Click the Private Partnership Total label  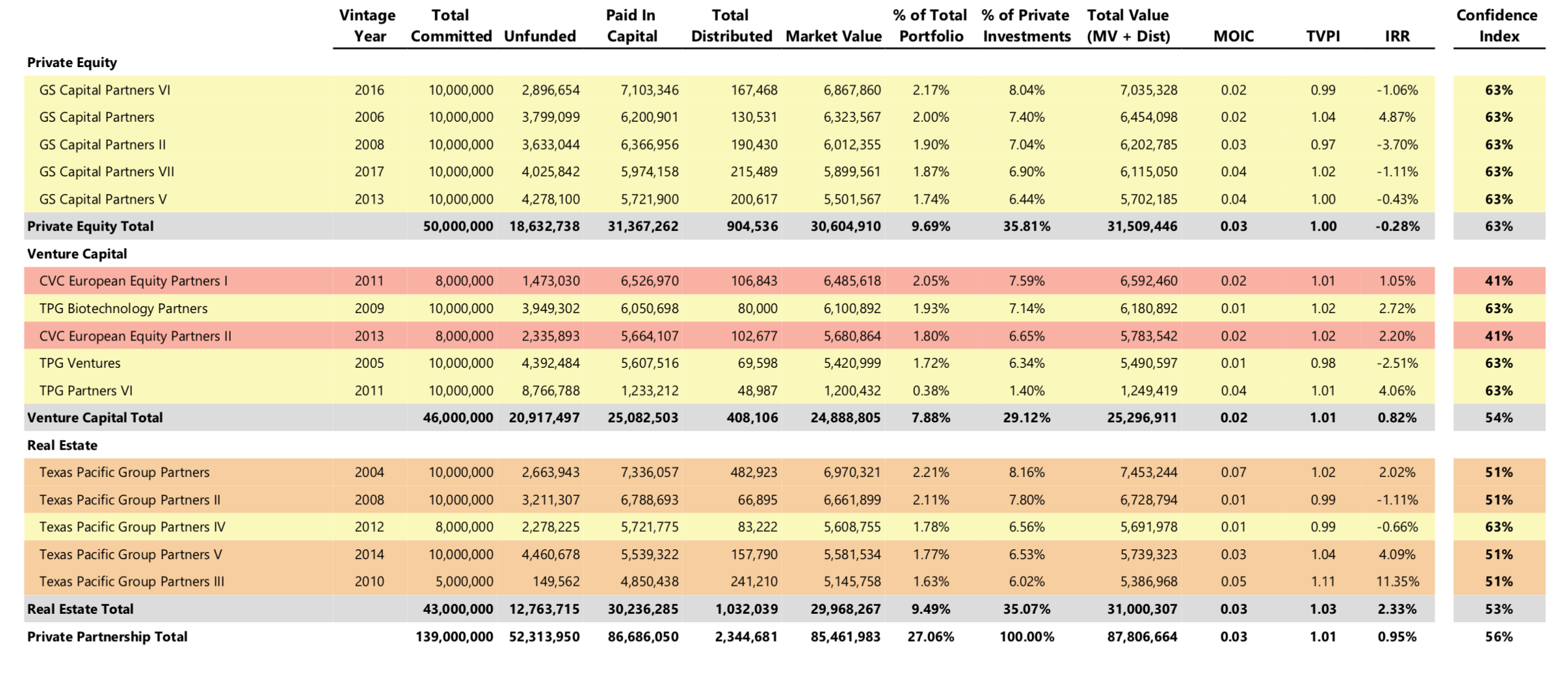click(x=107, y=636)
